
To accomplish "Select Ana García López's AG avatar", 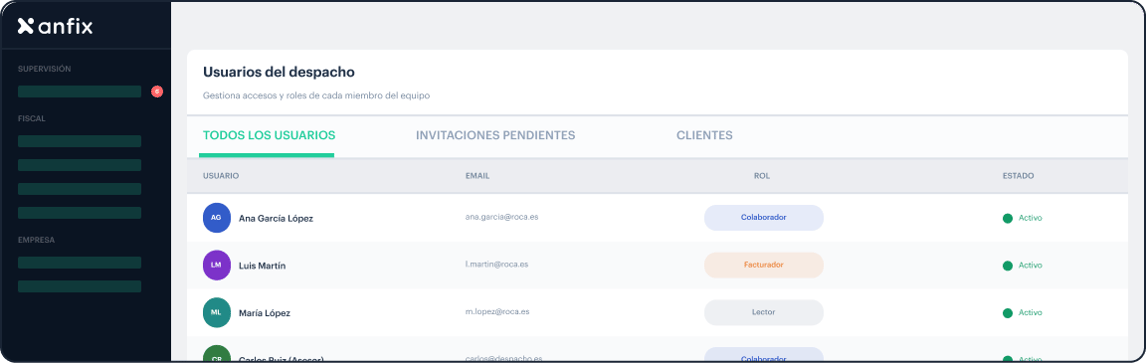I will [216, 218].
